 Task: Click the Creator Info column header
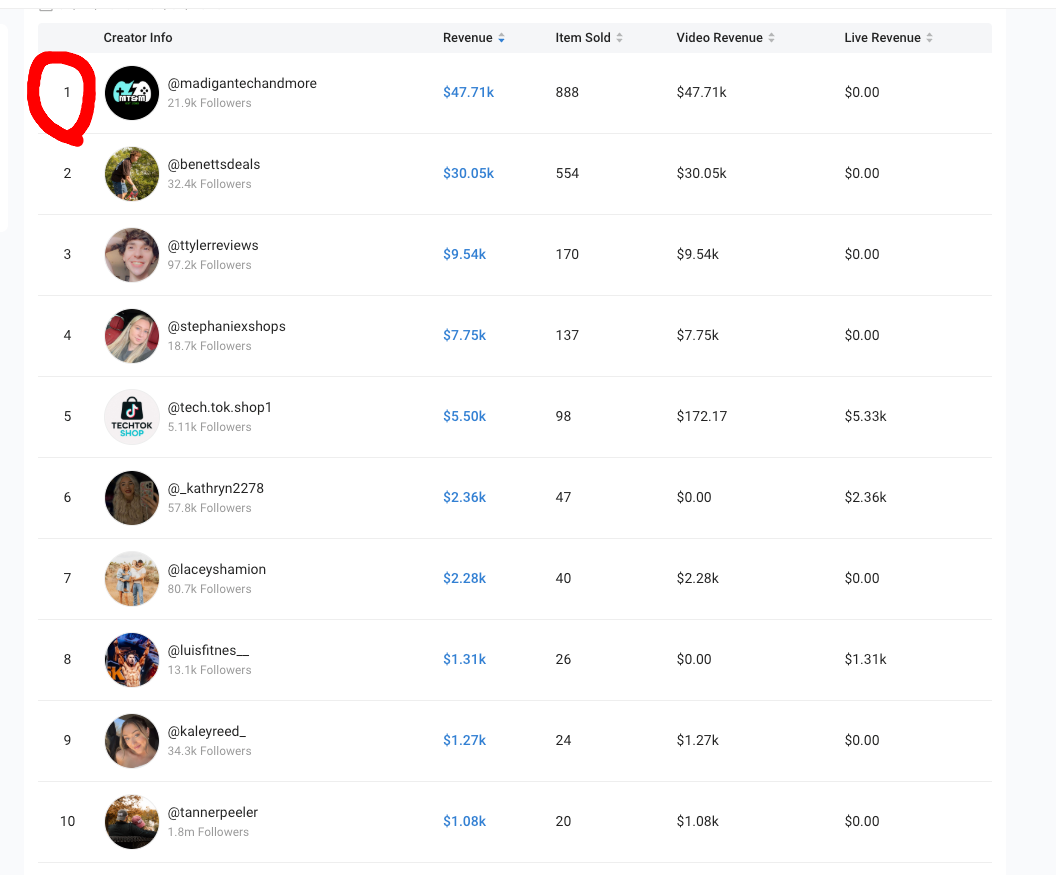pos(138,38)
